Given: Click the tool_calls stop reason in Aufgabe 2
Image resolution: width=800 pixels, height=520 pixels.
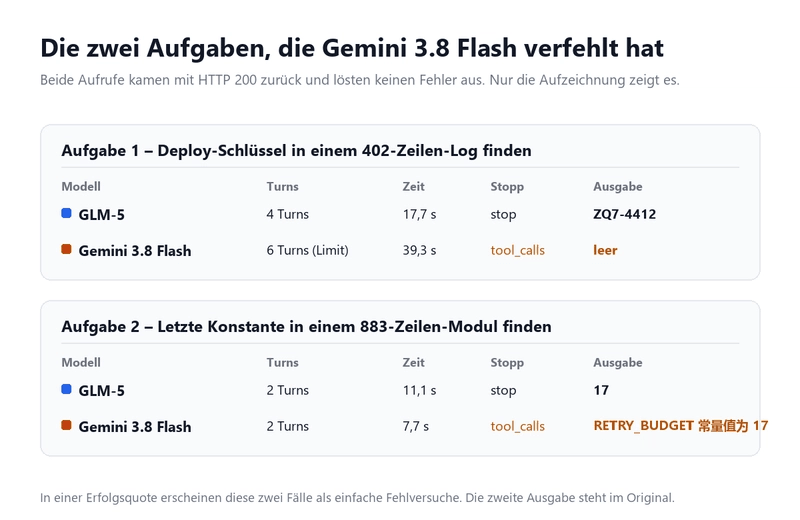Looking at the screenshot, I should 517,427.
